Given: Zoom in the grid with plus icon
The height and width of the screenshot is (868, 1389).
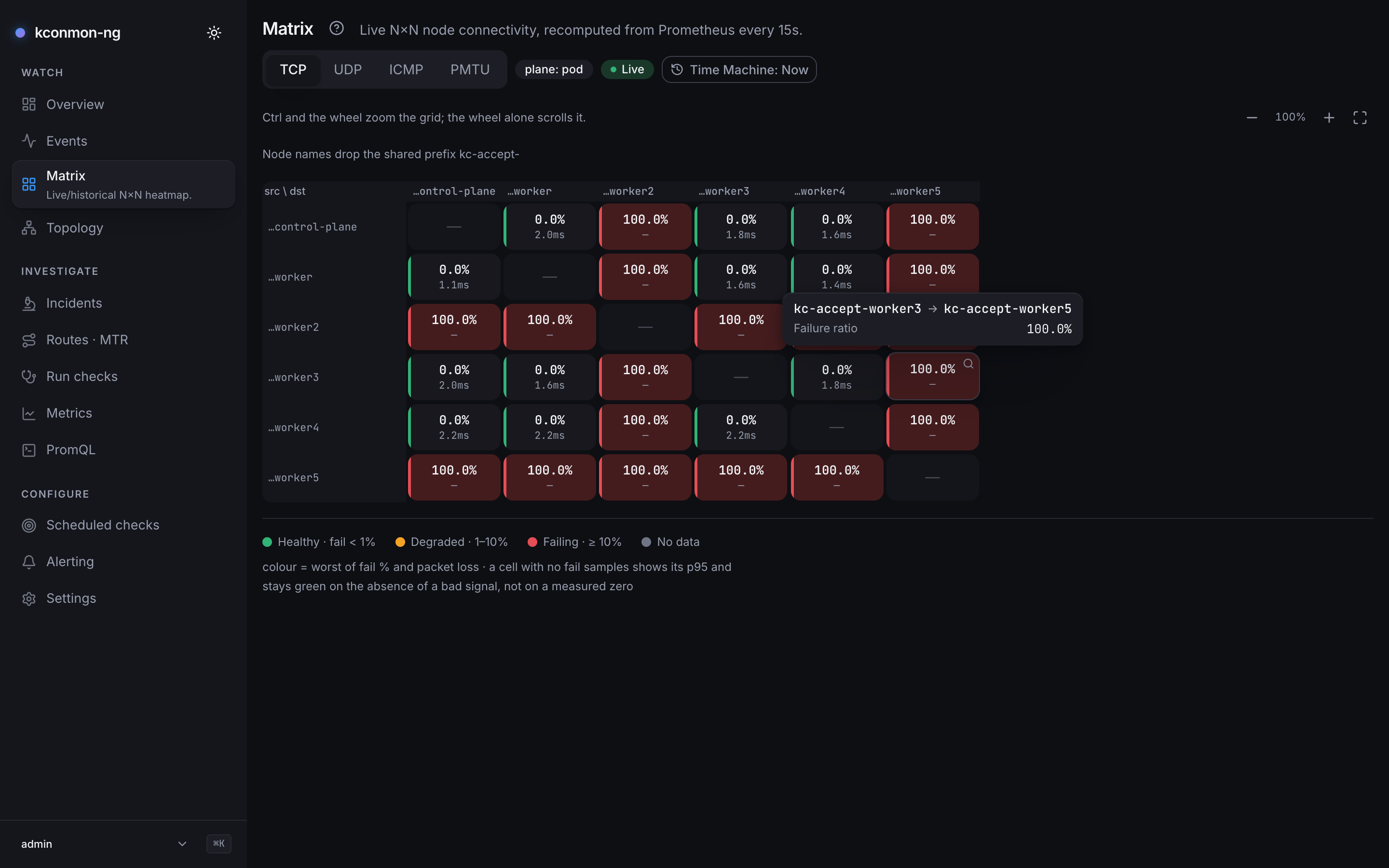Looking at the screenshot, I should [x=1329, y=118].
